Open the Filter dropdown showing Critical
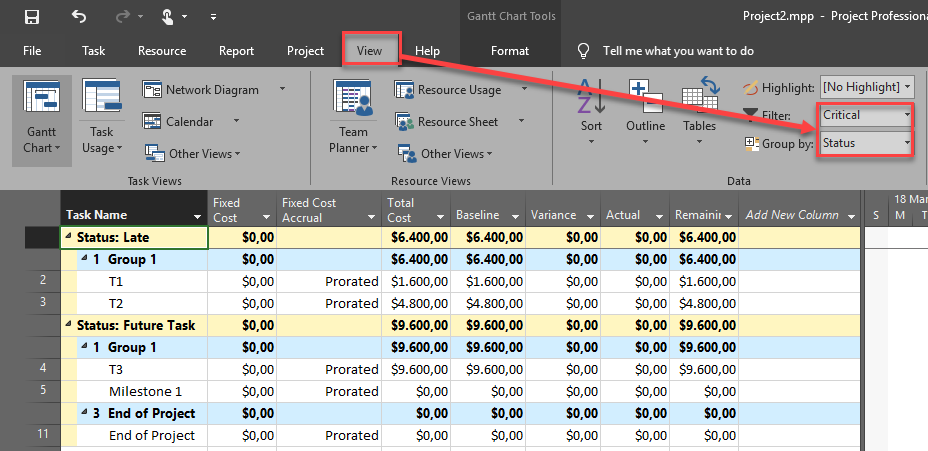 coord(866,115)
